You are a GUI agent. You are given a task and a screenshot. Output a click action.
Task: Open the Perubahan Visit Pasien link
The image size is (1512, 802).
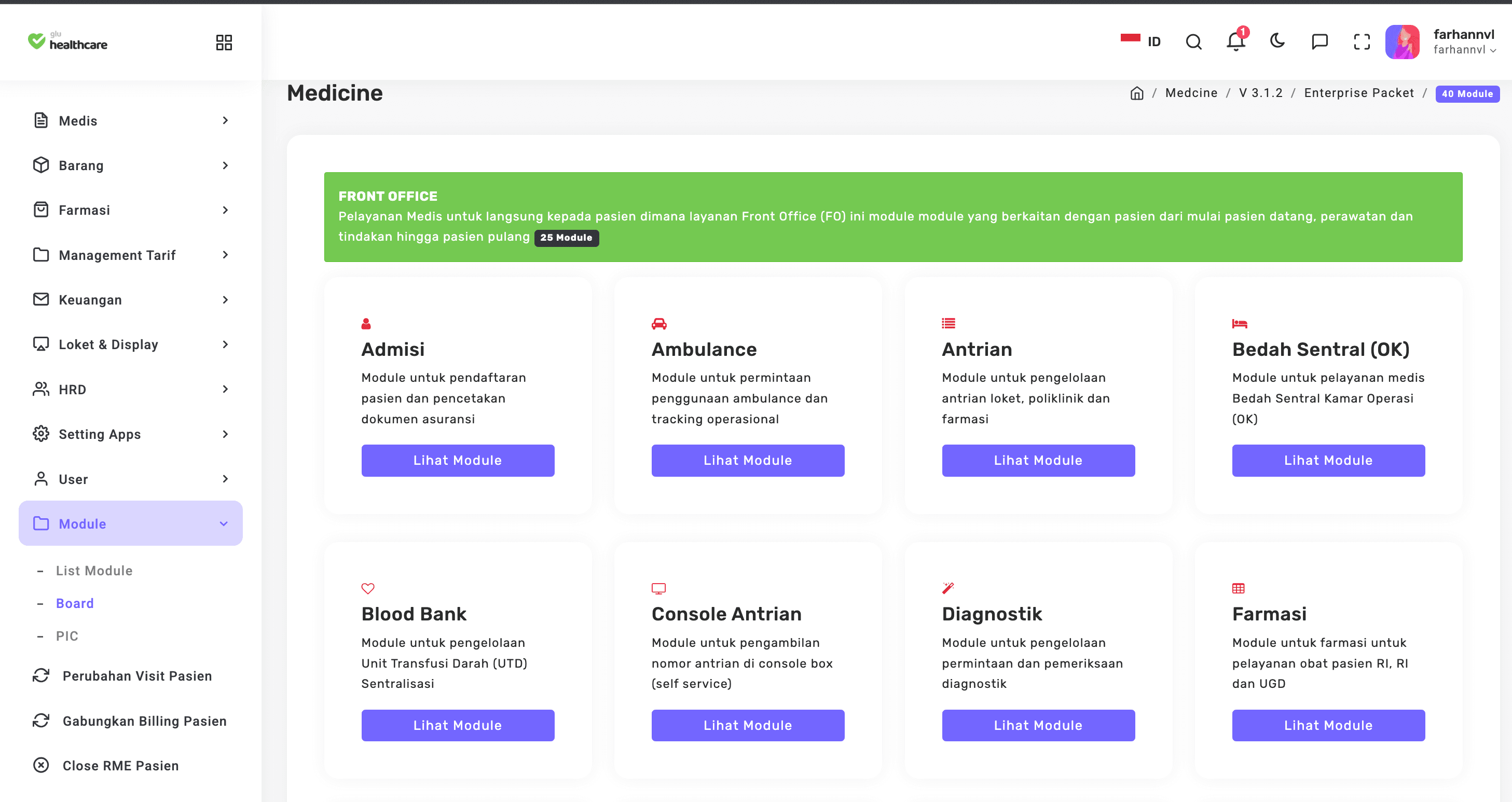(137, 676)
